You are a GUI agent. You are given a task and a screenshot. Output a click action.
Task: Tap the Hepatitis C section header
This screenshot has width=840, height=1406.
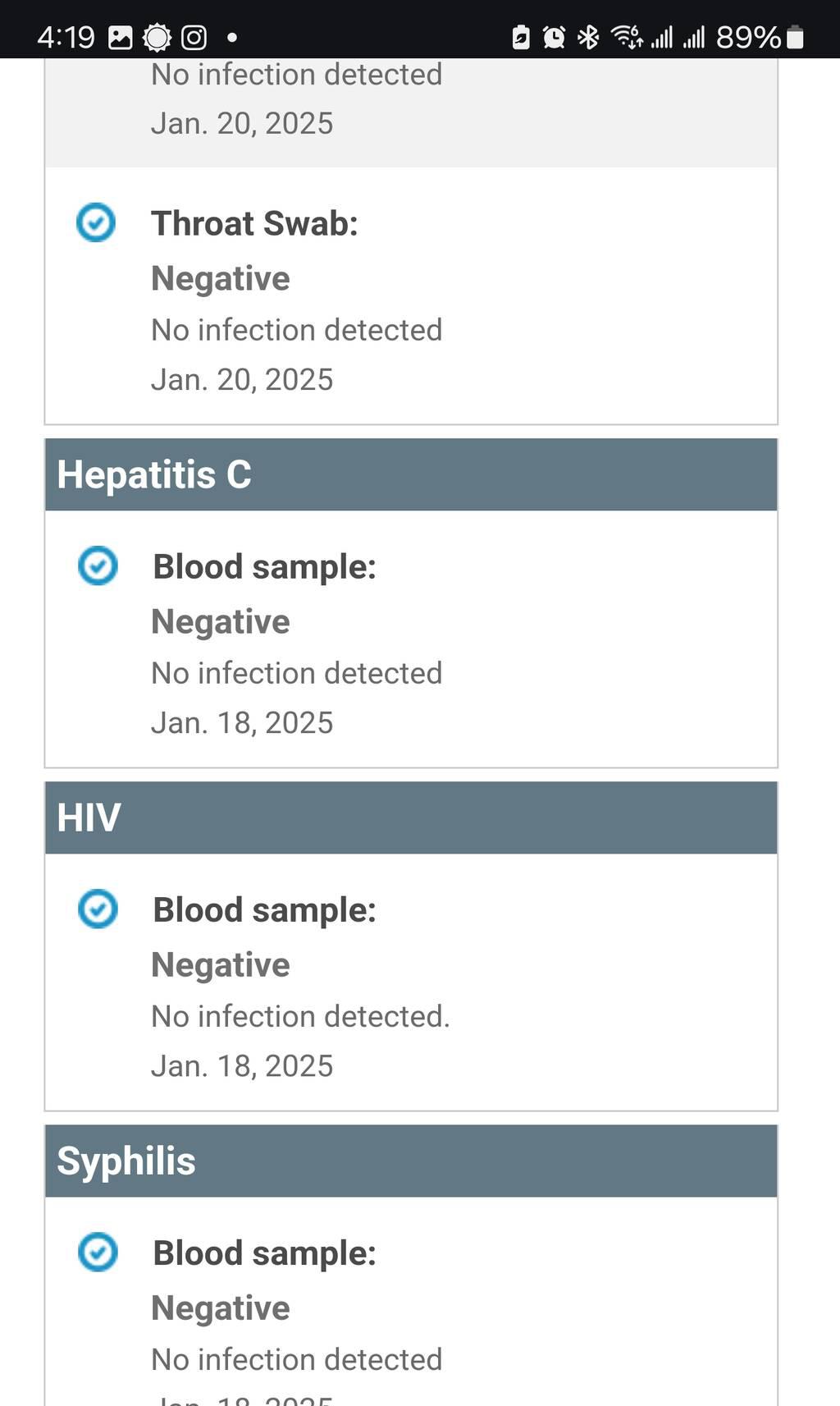tap(410, 474)
